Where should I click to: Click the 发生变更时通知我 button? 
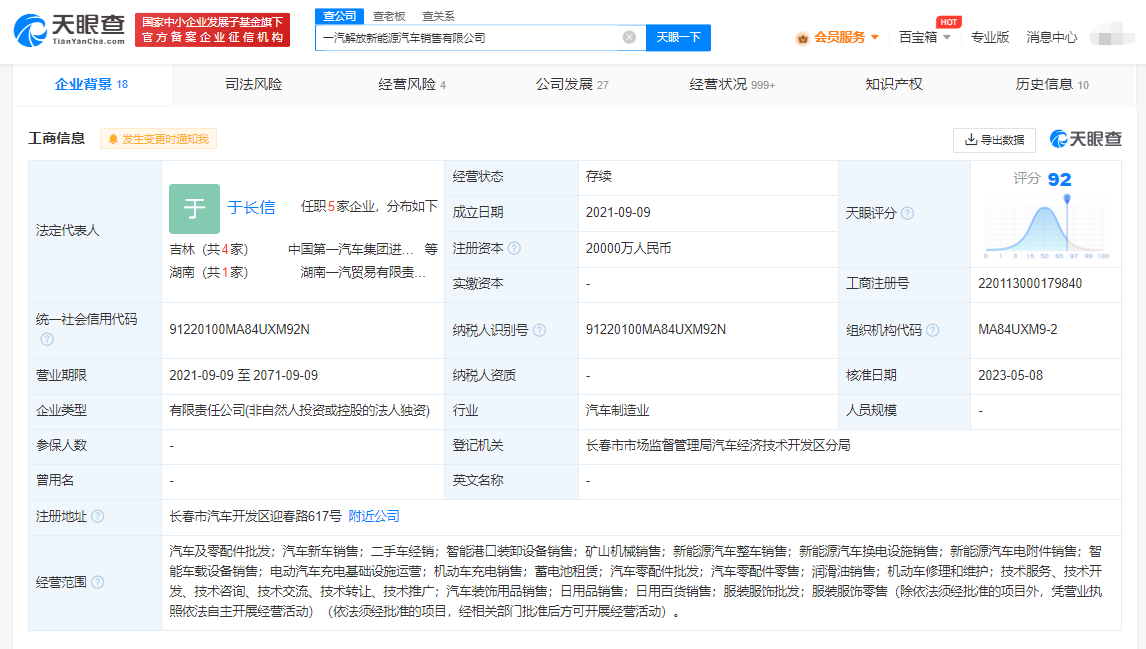click(159, 139)
